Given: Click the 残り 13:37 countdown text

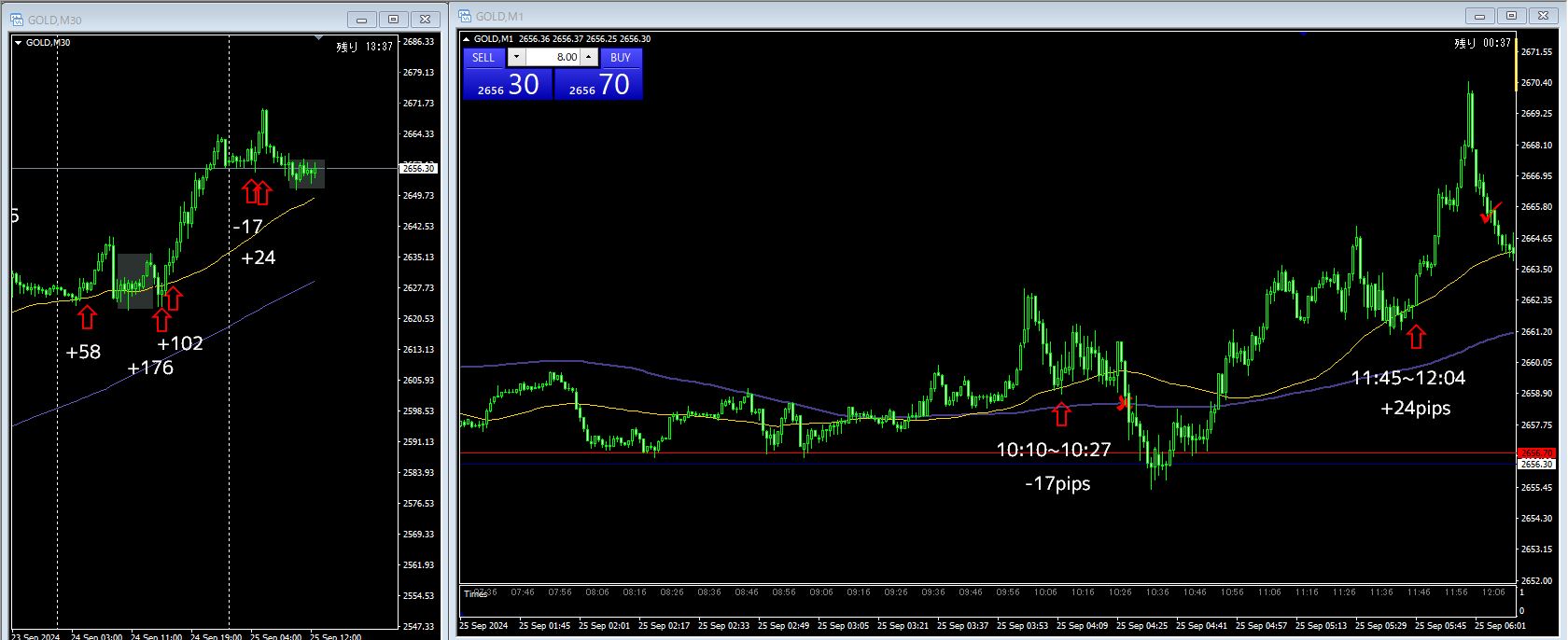Looking at the screenshot, I should pos(365,47).
